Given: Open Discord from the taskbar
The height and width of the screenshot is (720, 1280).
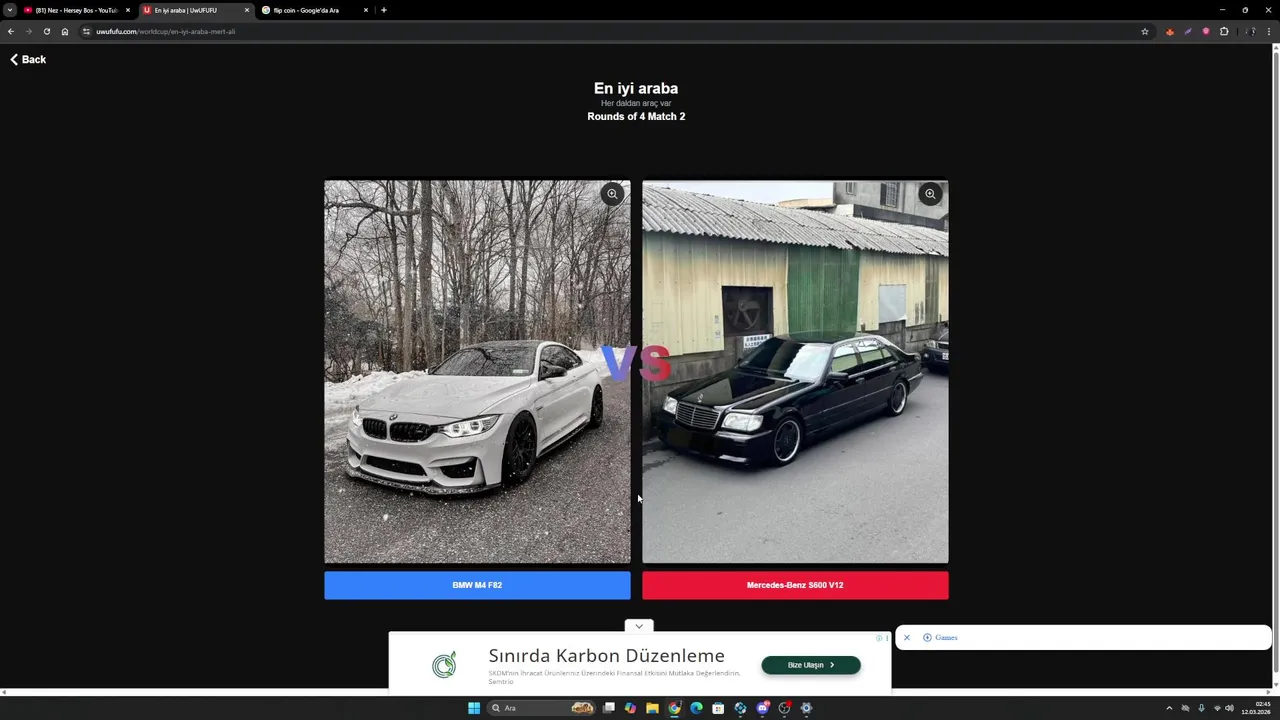Looking at the screenshot, I should click(763, 708).
